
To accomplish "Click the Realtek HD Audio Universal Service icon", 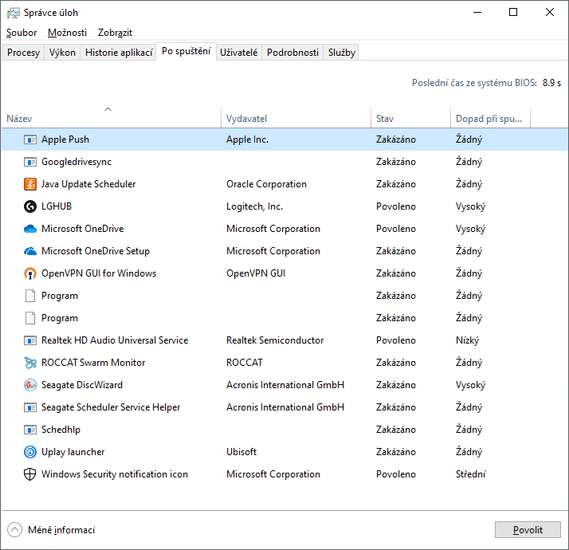I will (x=30, y=341).
